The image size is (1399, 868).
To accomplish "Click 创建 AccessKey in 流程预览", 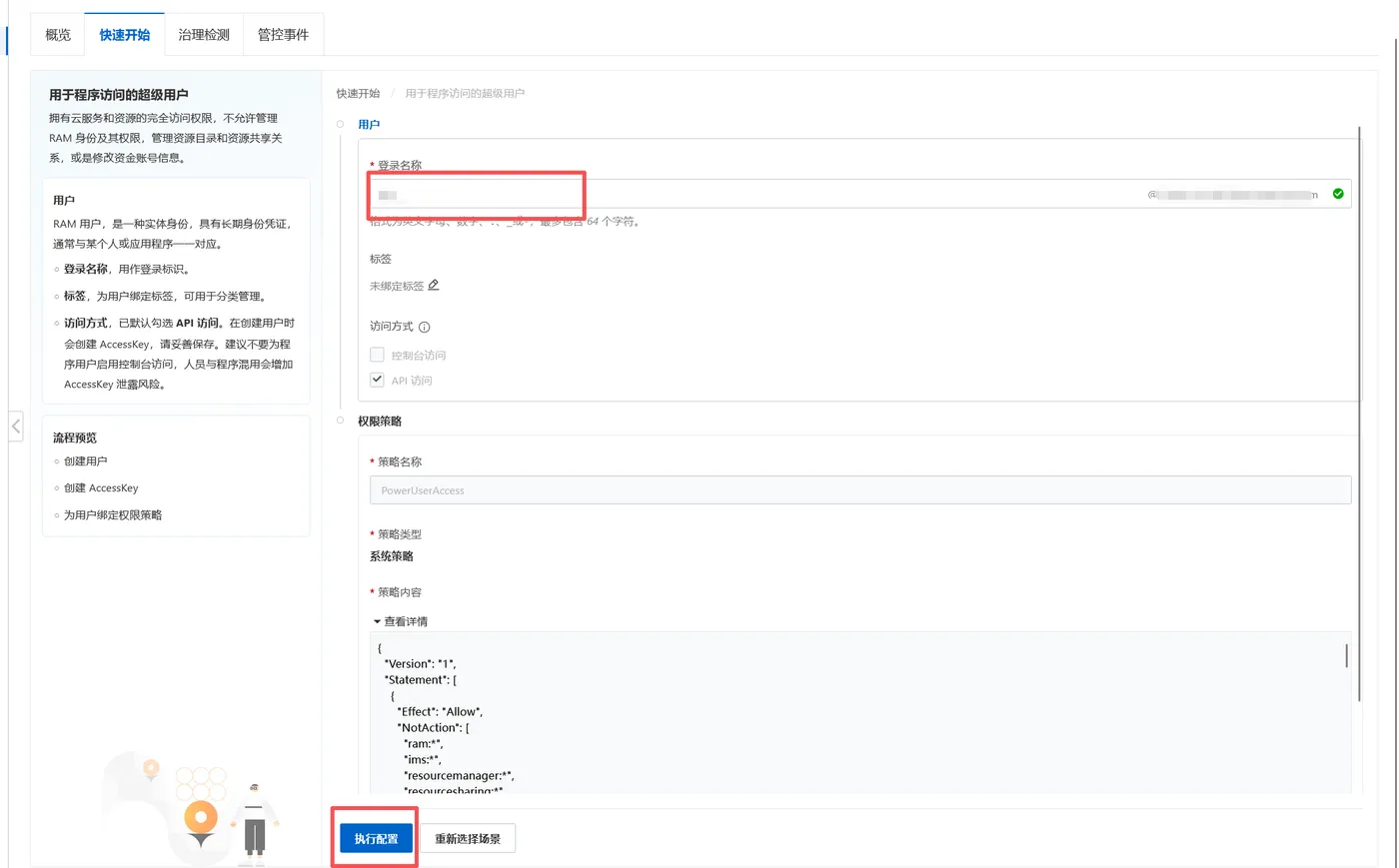I will pyautogui.click(x=101, y=488).
